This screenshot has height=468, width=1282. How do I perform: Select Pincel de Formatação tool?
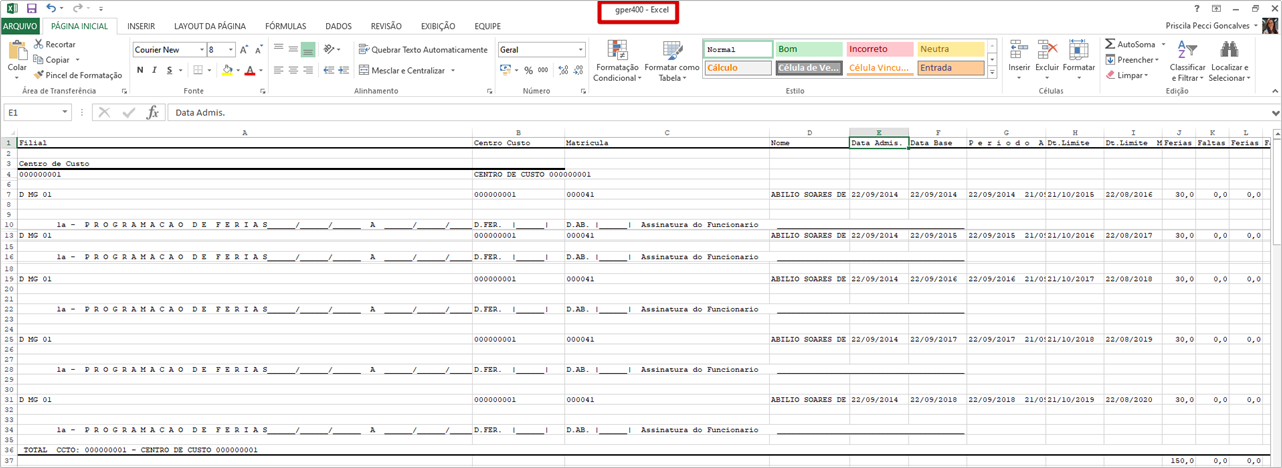(x=77, y=75)
